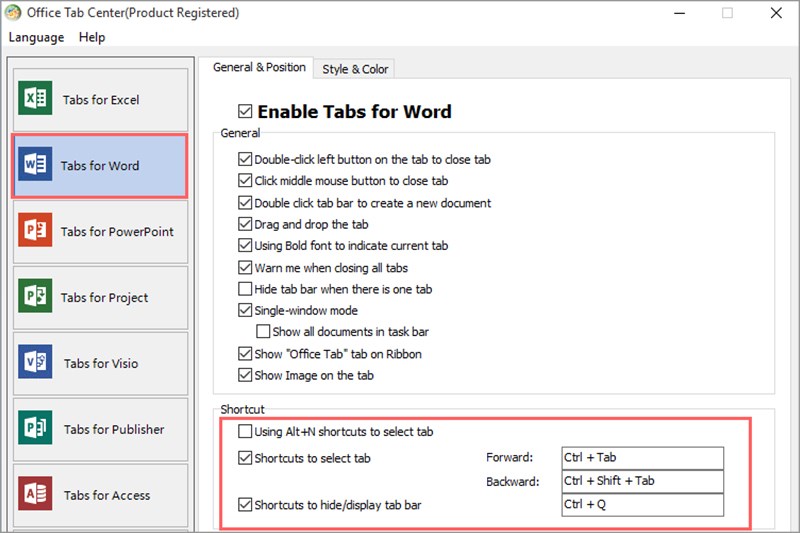
Task: Click the Ctrl + Q shortcut field
Action: (642, 505)
